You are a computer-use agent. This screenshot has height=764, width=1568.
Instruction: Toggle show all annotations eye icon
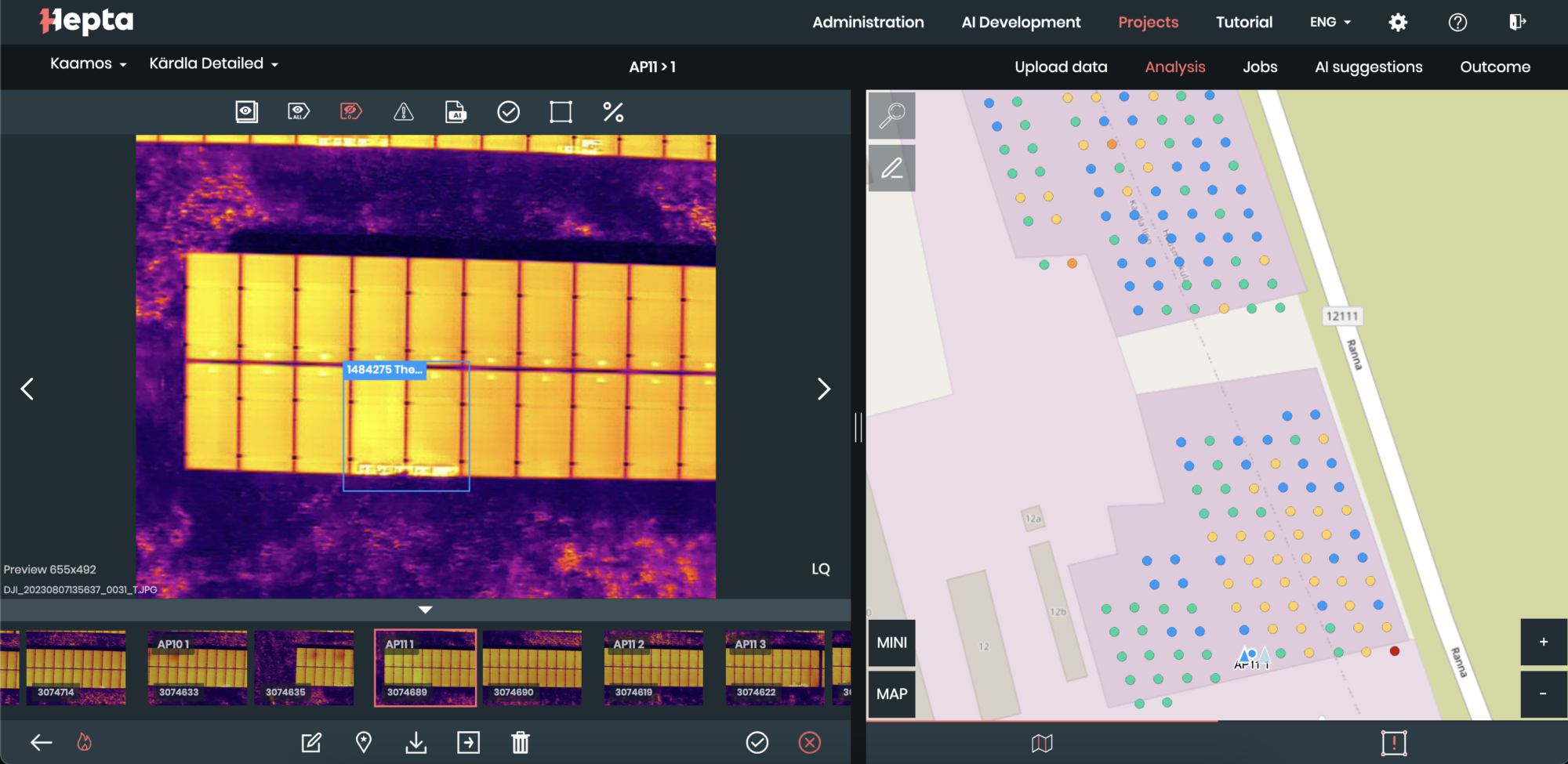(299, 112)
